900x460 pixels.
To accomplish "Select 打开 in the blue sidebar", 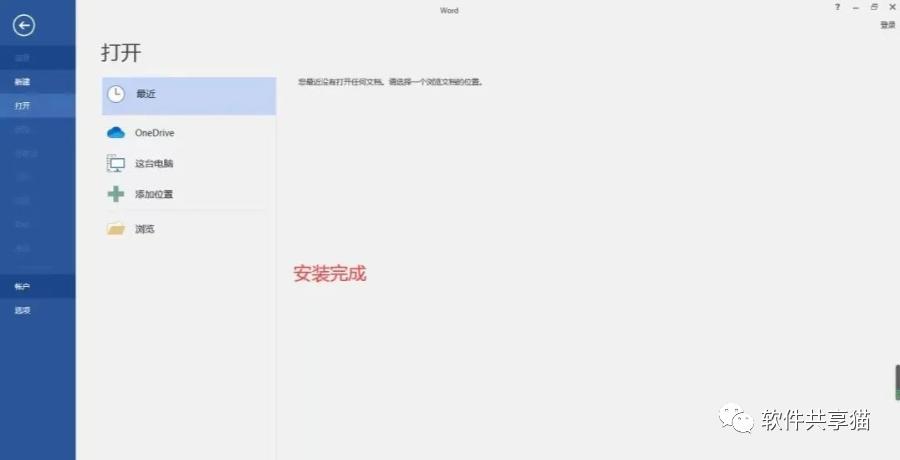I will click(37, 106).
